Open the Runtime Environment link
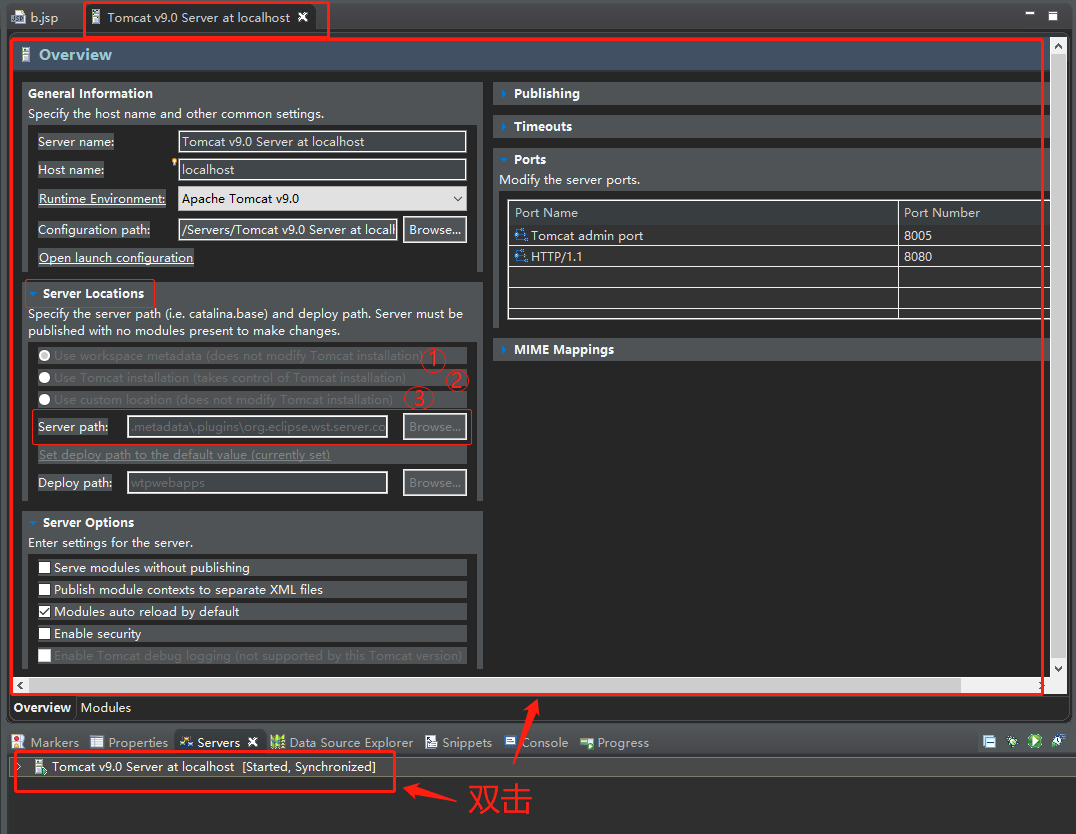The width and height of the screenshot is (1076, 834). 102,199
